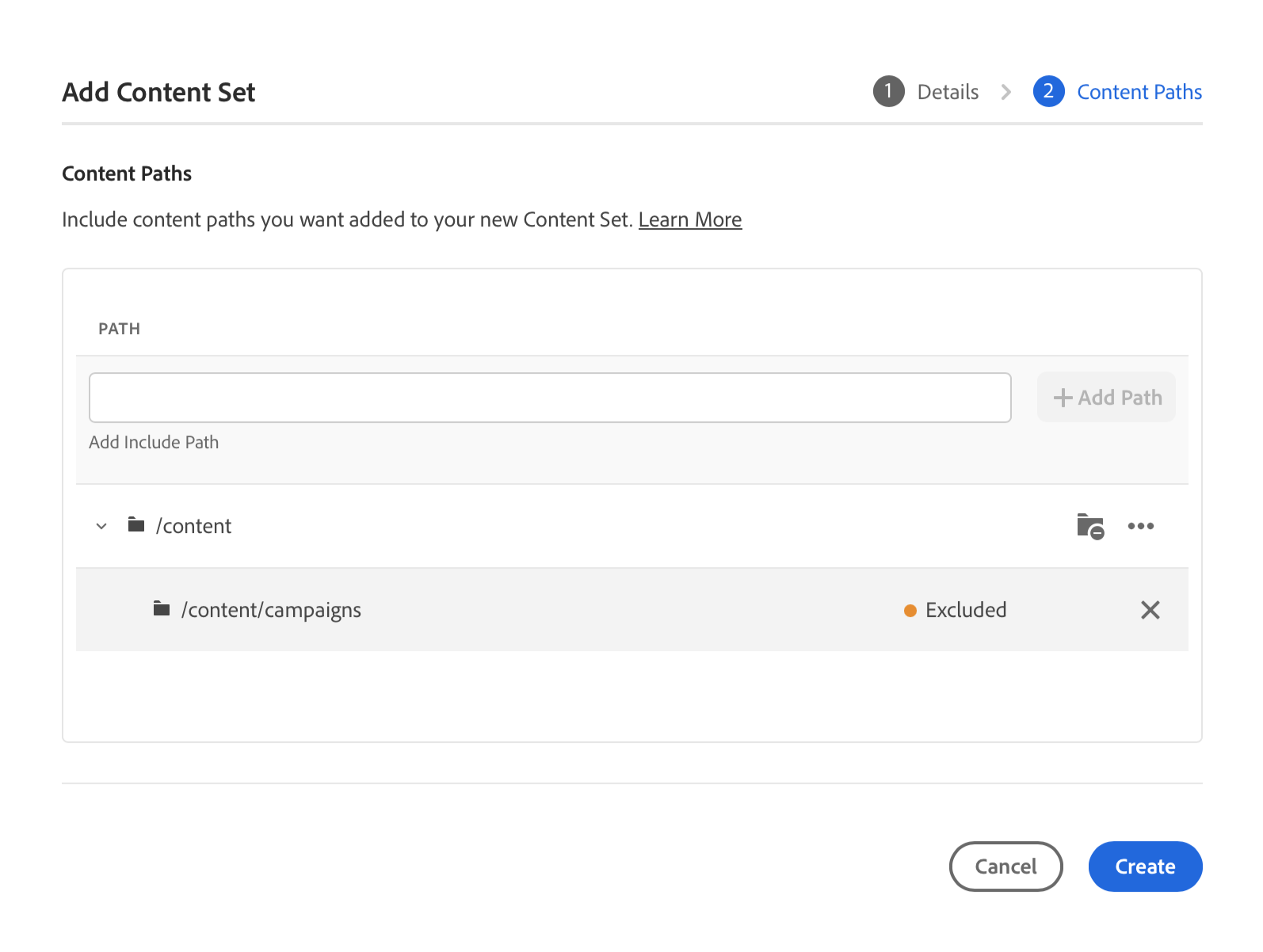Click the step 1 number circle
Viewport: 1263px width, 952px height.
pos(888,92)
